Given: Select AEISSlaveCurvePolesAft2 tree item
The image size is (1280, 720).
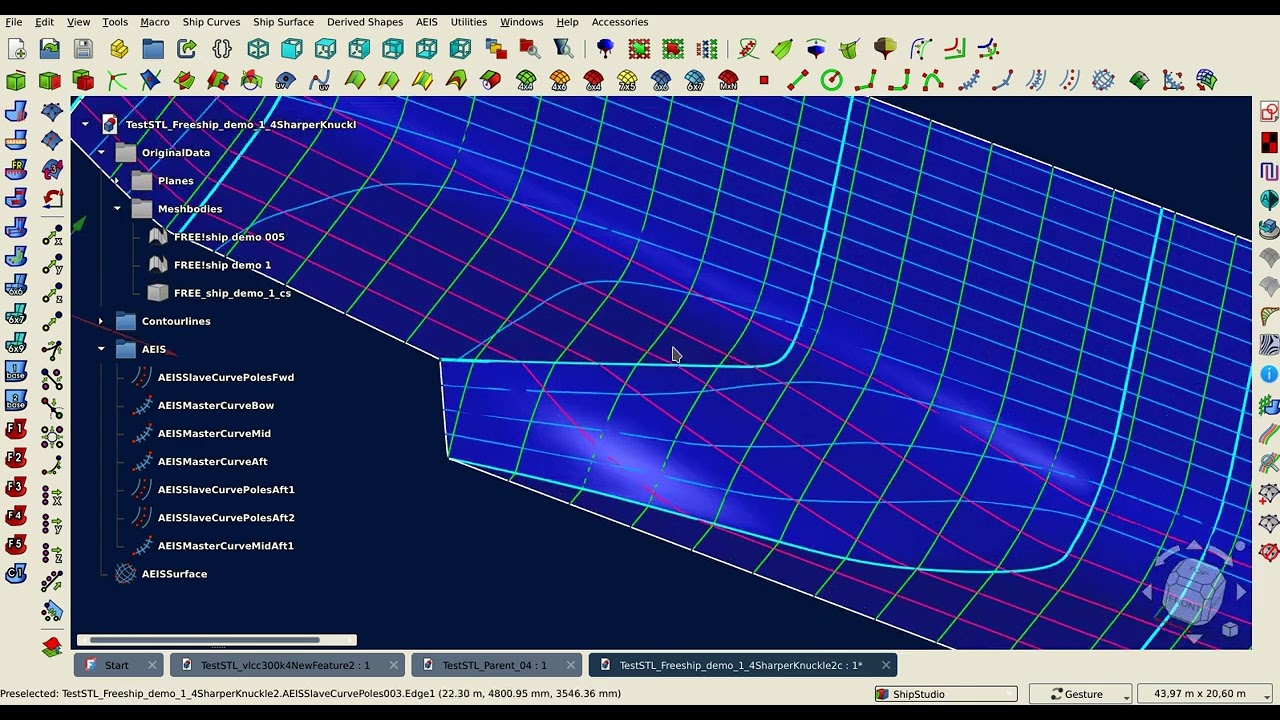Looking at the screenshot, I should click(226, 517).
